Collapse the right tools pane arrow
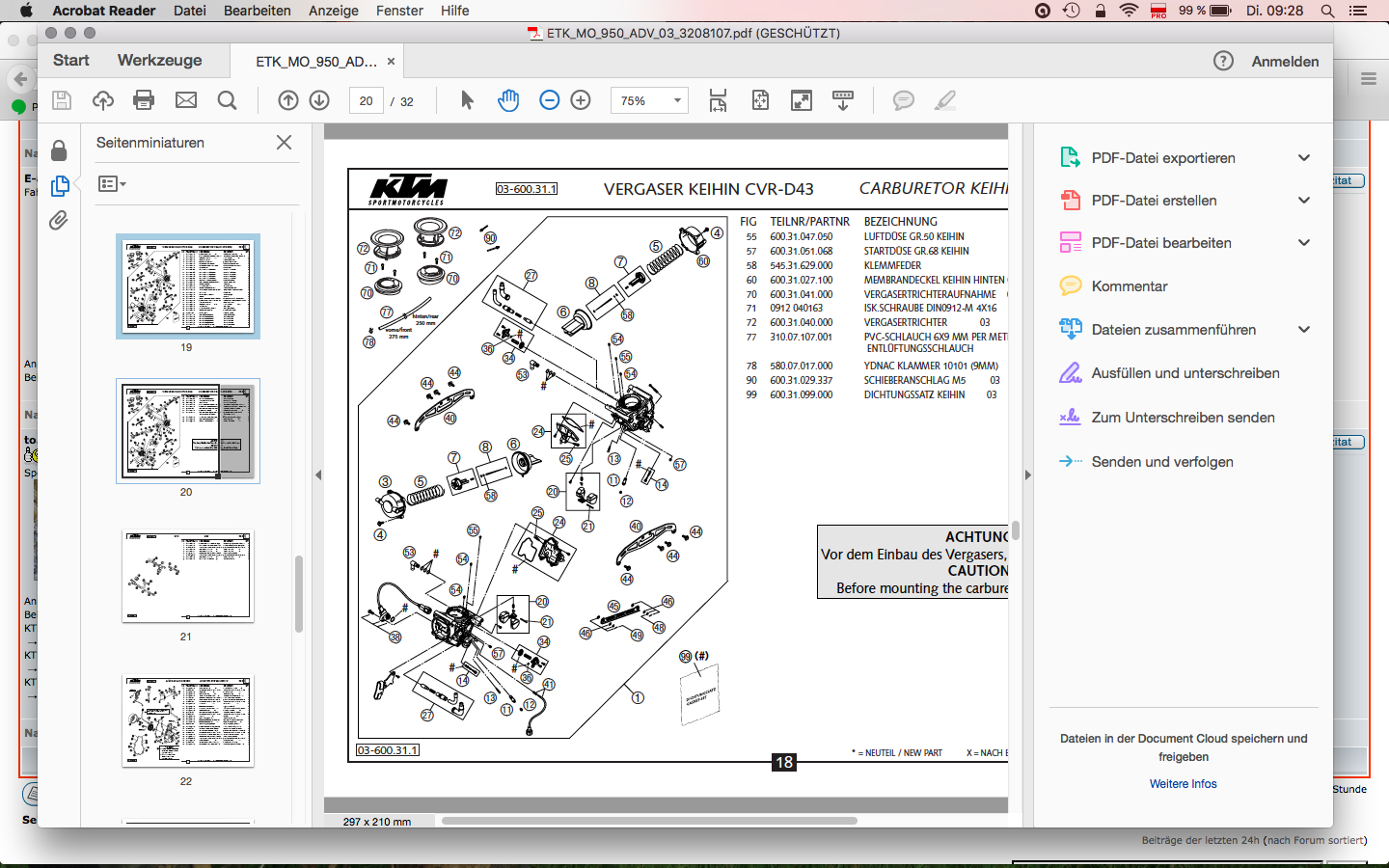Image resolution: width=1389 pixels, height=868 pixels. pos(1027,475)
